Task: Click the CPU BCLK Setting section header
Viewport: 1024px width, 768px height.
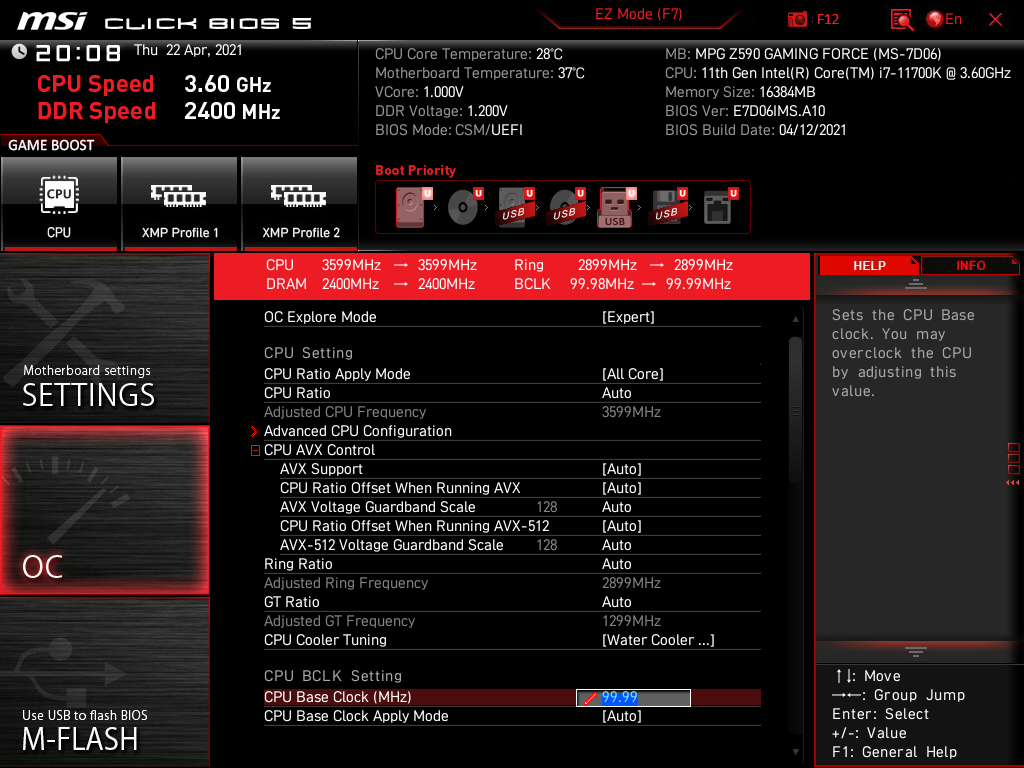Action: (x=332, y=676)
